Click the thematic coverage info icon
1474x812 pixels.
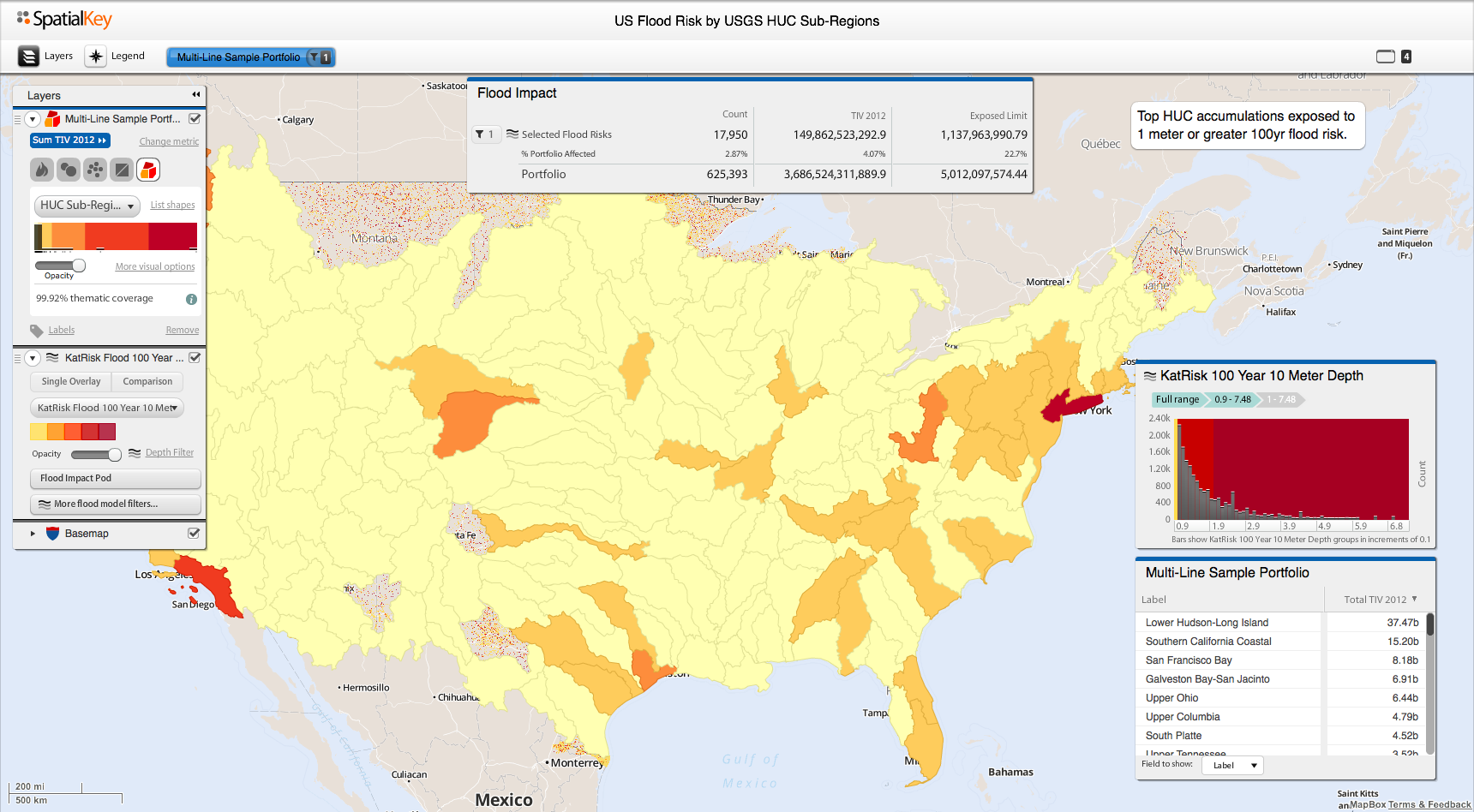pos(191,299)
